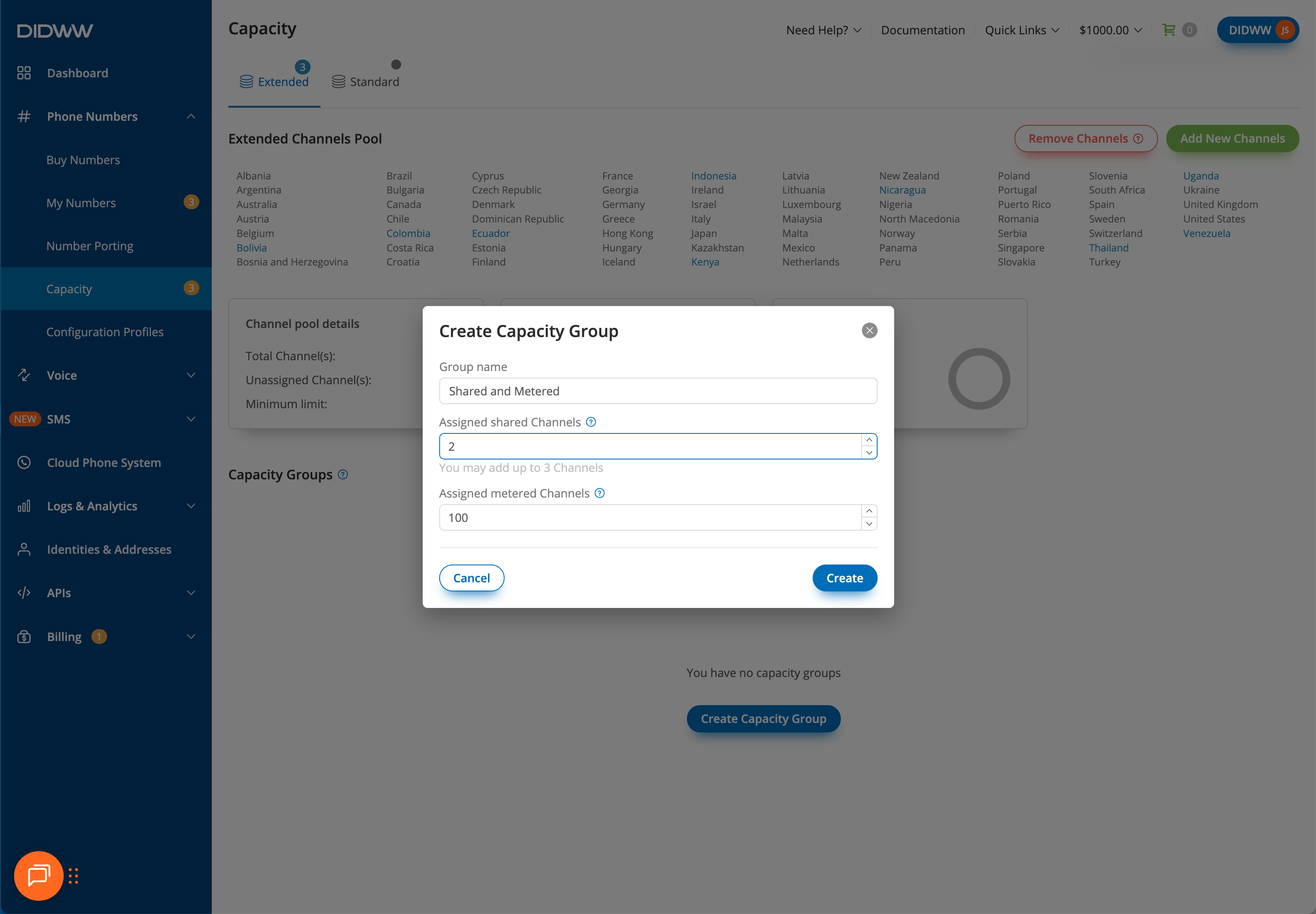The width and height of the screenshot is (1316, 914).
Task: Click the chat widget drag dots
Action: point(73,876)
